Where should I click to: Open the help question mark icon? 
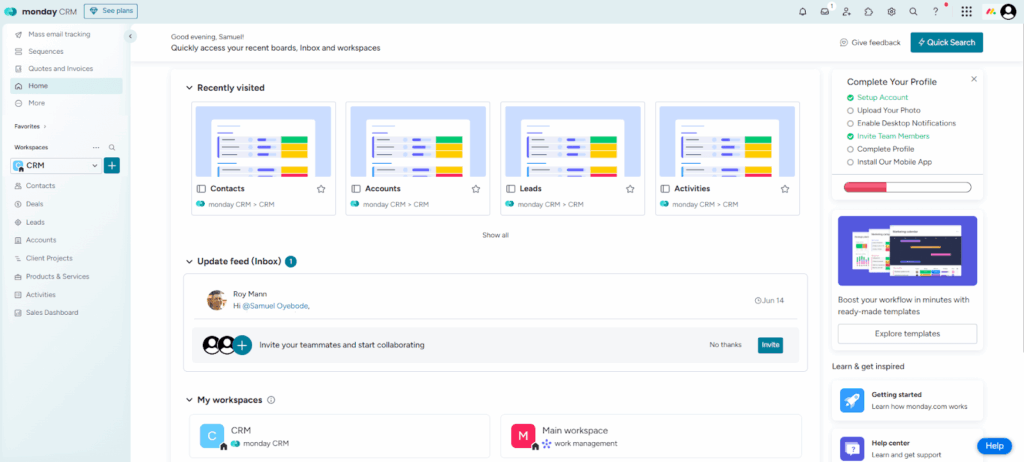coord(936,12)
